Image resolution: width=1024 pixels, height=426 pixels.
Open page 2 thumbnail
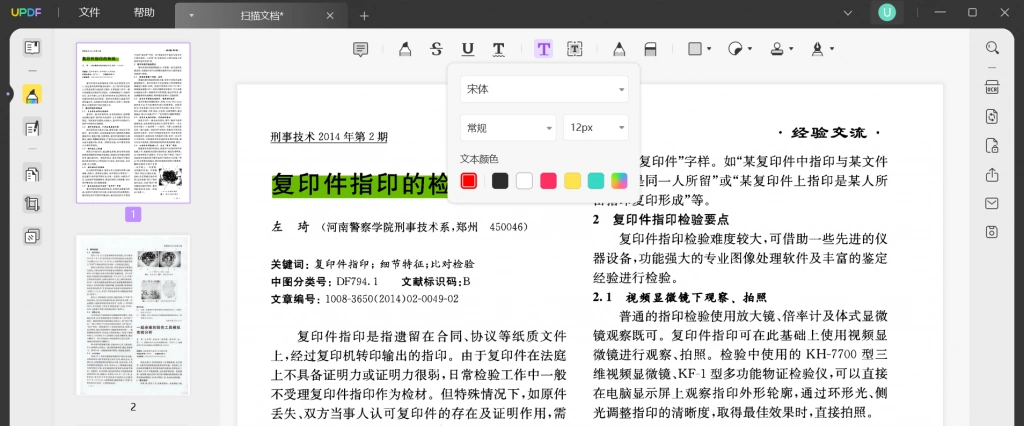point(133,315)
